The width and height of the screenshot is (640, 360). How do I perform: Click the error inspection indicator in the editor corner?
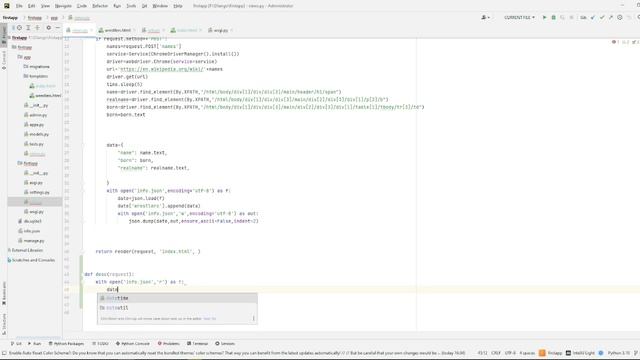click(x=616, y=42)
